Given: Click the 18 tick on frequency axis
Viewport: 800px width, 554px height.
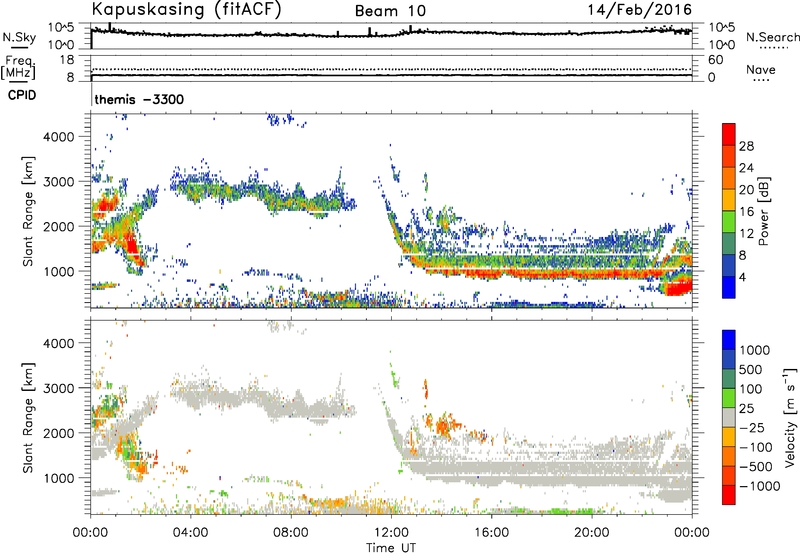Looking at the screenshot, I should point(67,60).
